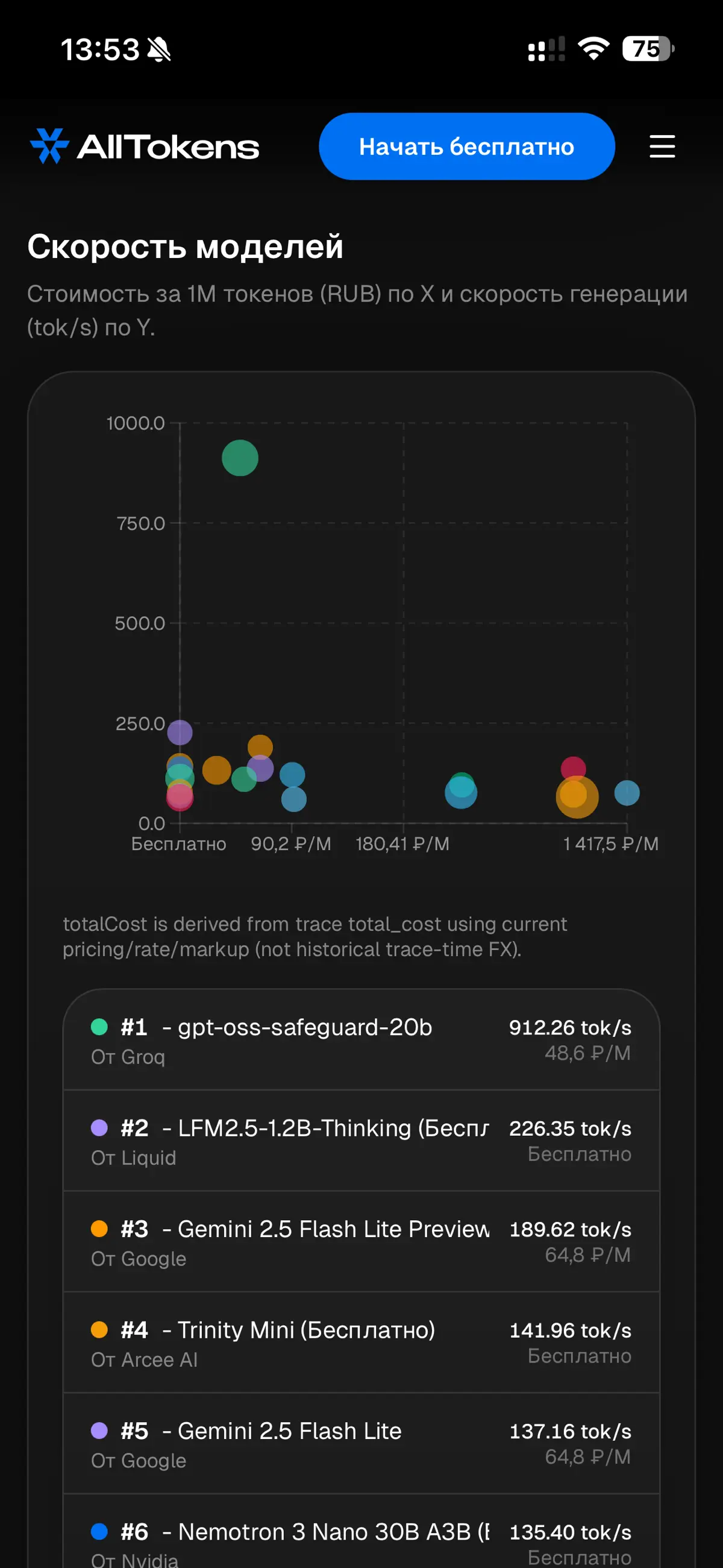
Task: Open the hamburger menu icon
Action: pyautogui.click(x=662, y=146)
